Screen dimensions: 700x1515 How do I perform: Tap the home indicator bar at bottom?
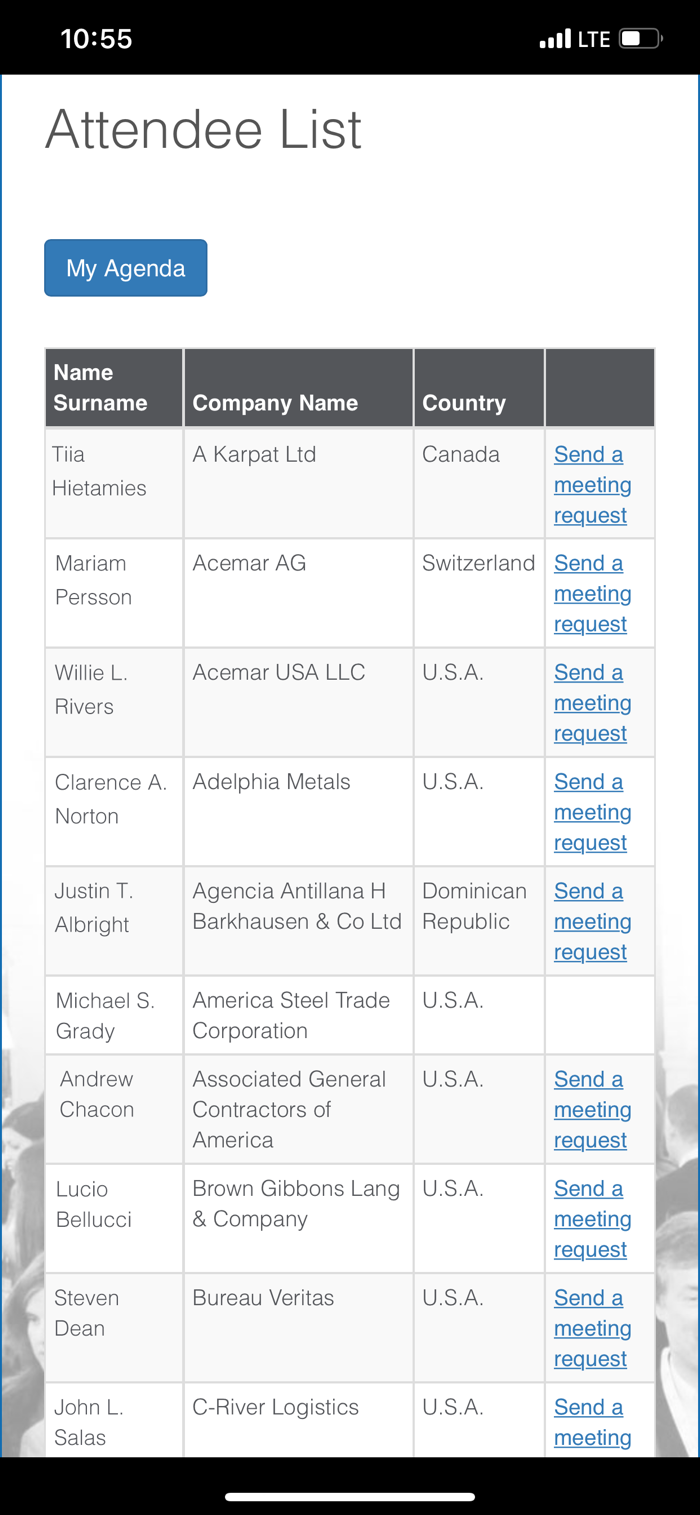pyautogui.click(x=350, y=1497)
